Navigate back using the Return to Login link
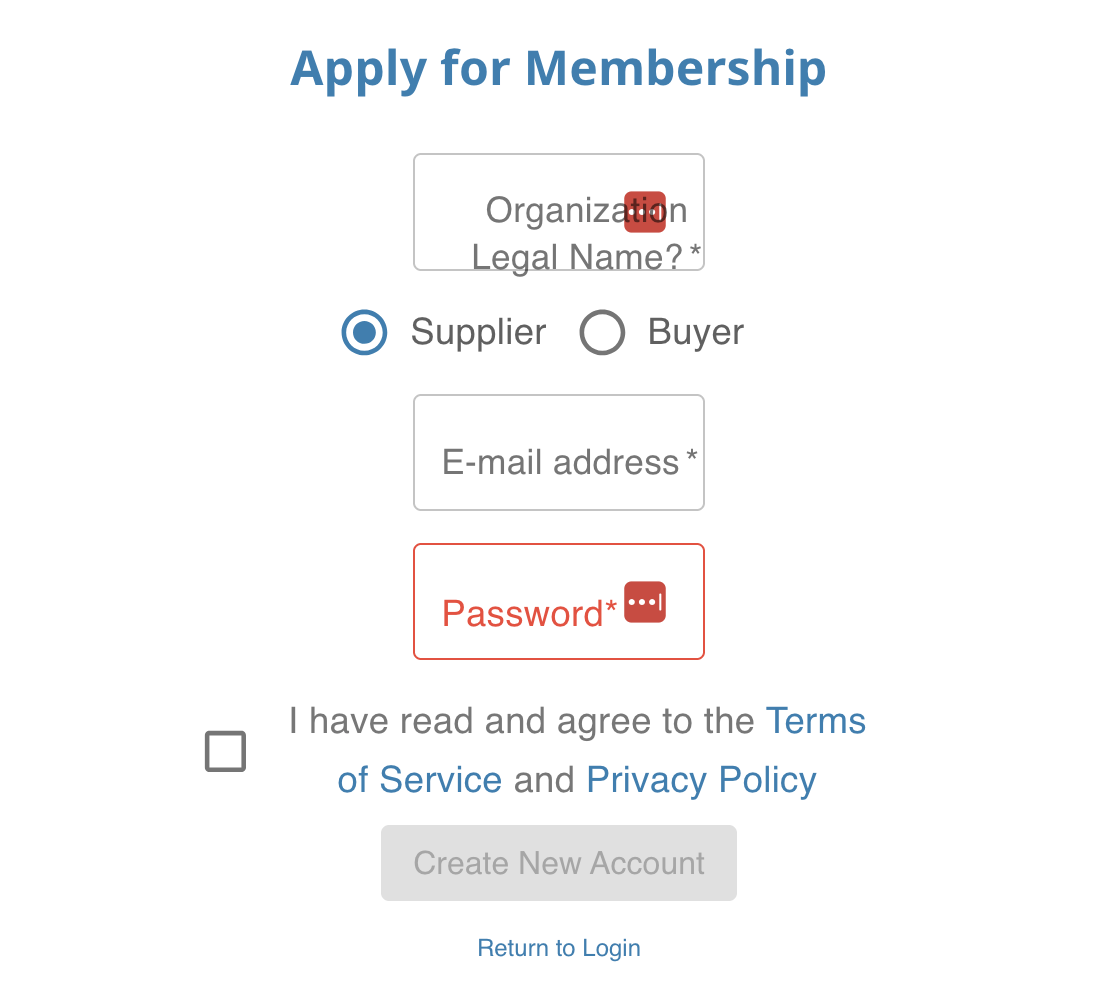The width and height of the screenshot is (1118, 1004). coord(558,947)
